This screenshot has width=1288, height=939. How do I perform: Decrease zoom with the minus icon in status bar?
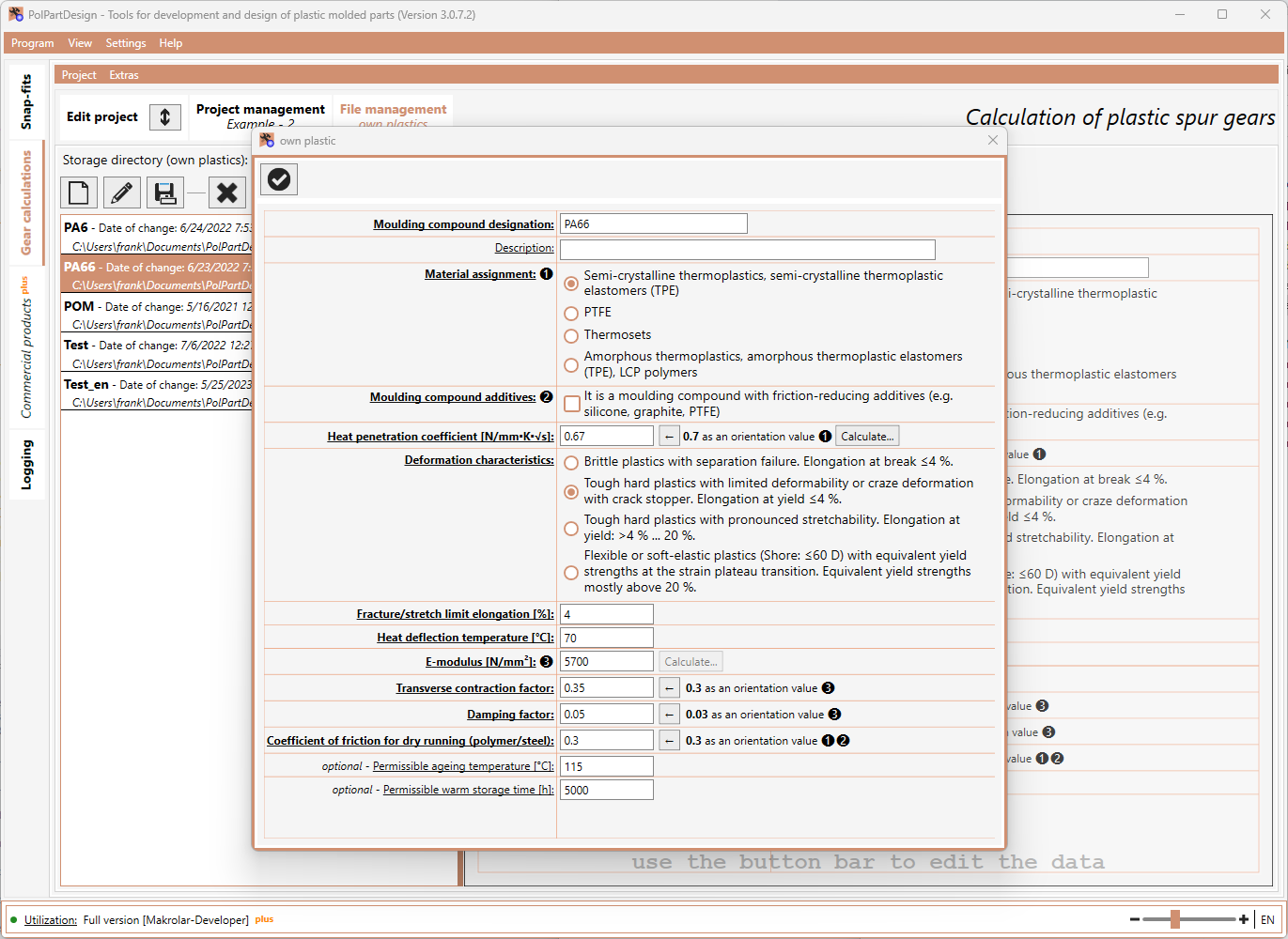pyautogui.click(x=1135, y=919)
